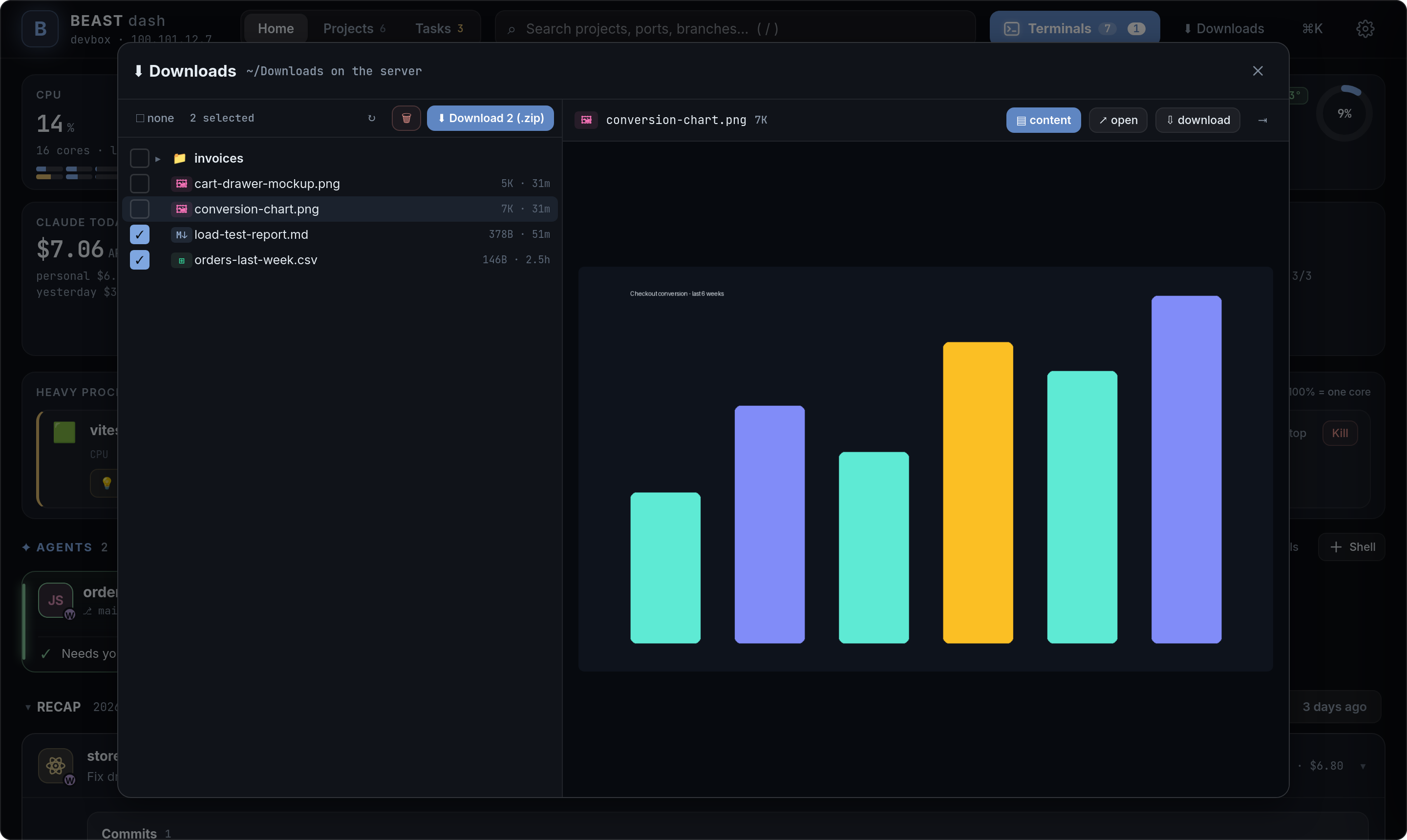Expand the $6.80 recap row chevron
1407x840 pixels.
1363,766
